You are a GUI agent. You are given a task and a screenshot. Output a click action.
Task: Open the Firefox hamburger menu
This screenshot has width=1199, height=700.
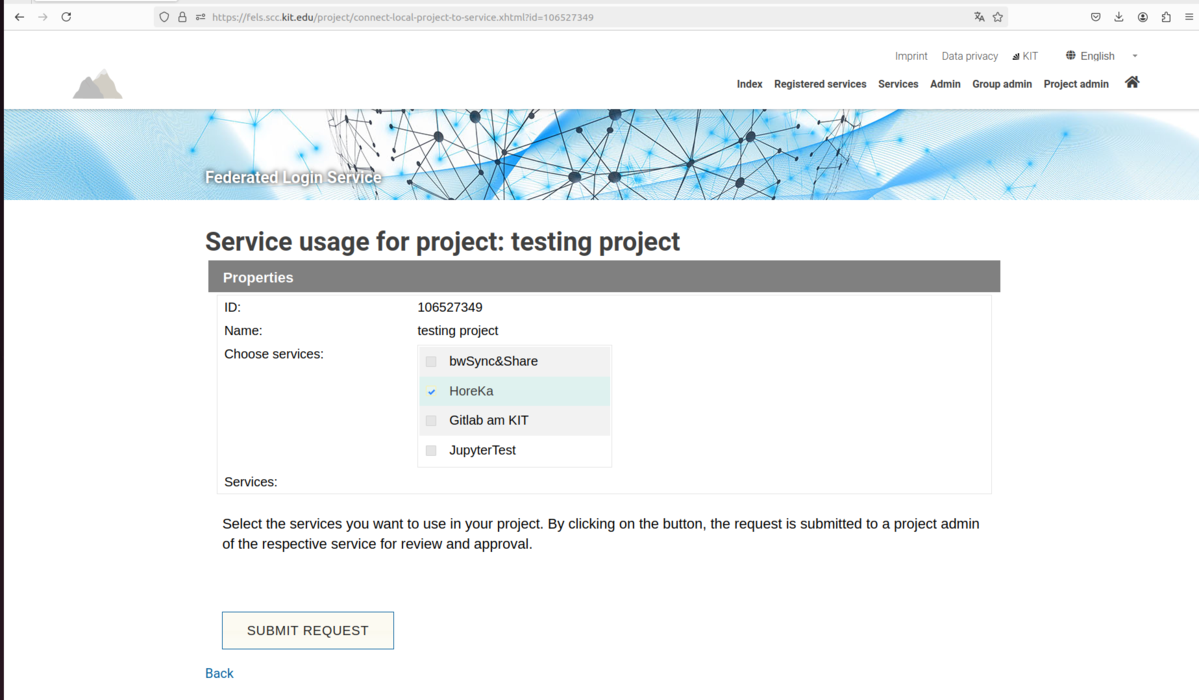click(x=1189, y=17)
